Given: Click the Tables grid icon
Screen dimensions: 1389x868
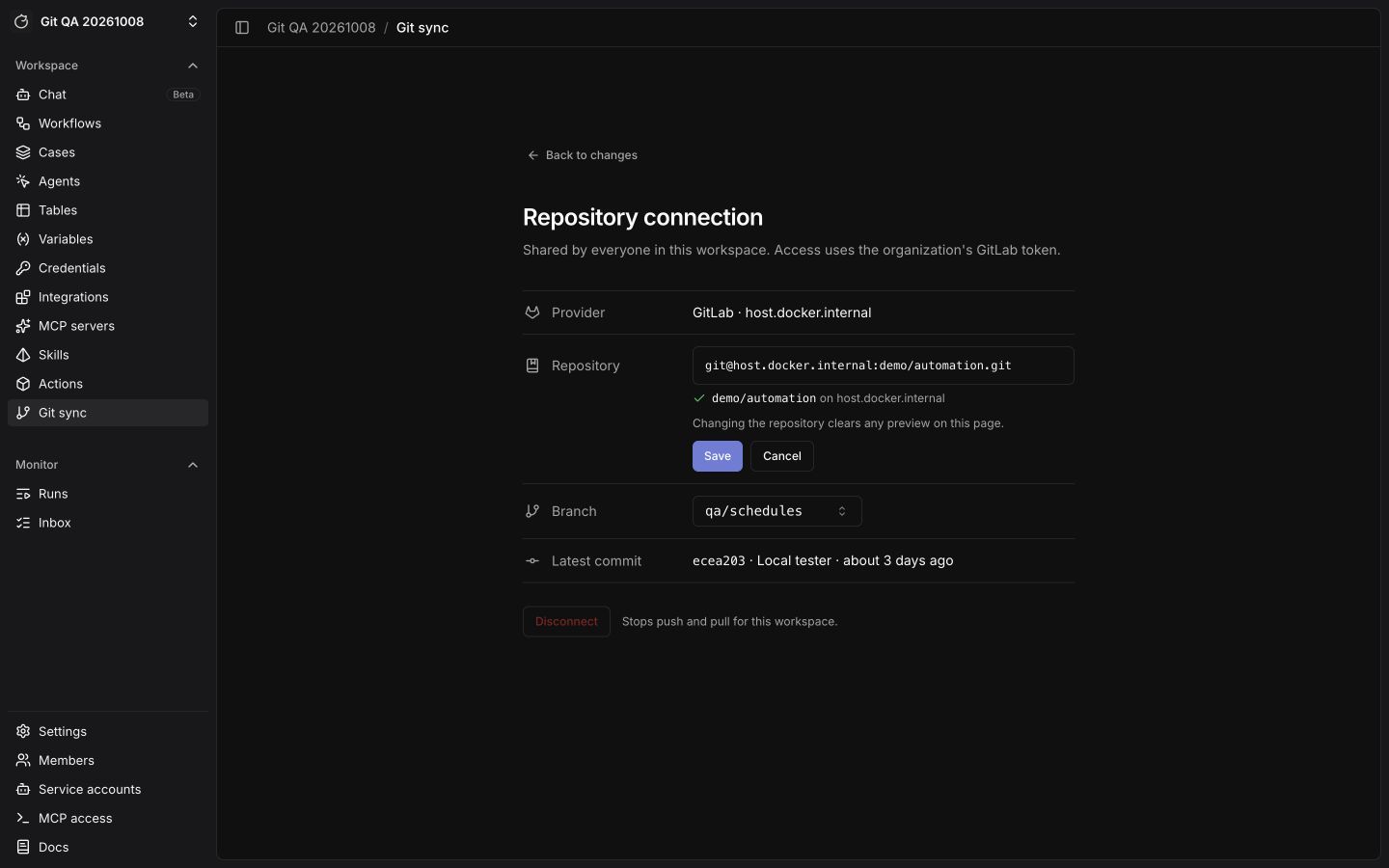Looking at the screenshot, I should [x=23, y=210].
